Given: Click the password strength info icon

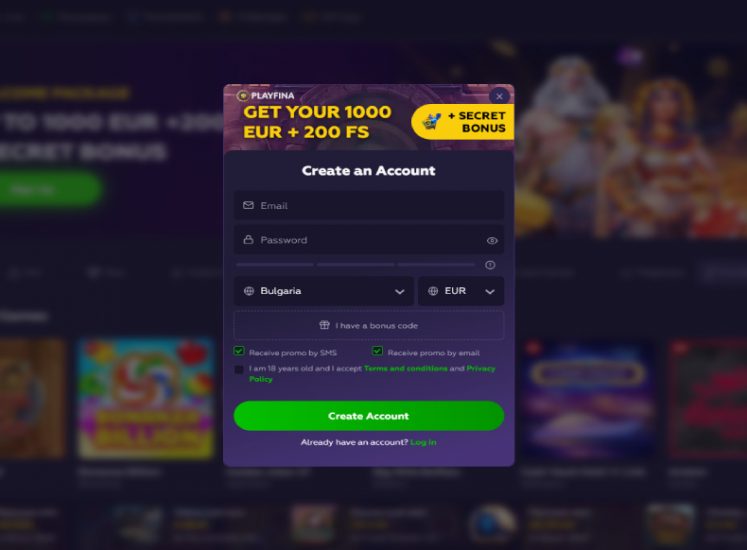Looking at the screenshot, I should (490, 265).
